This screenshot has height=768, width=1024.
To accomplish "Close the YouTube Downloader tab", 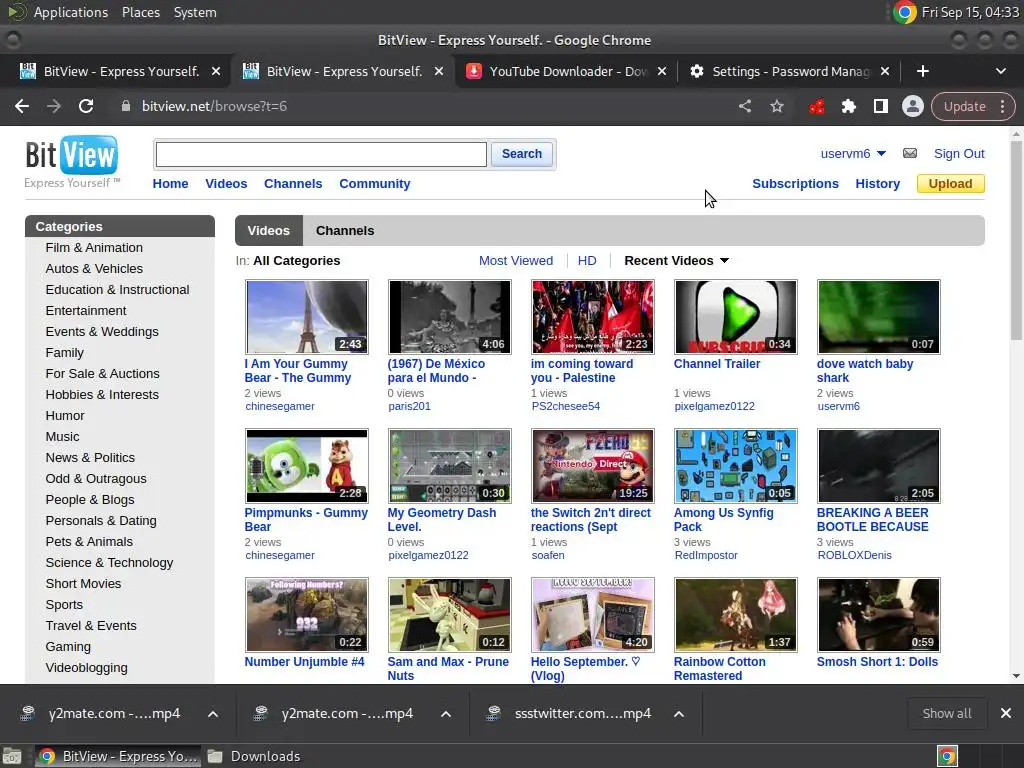I will 662,71.
